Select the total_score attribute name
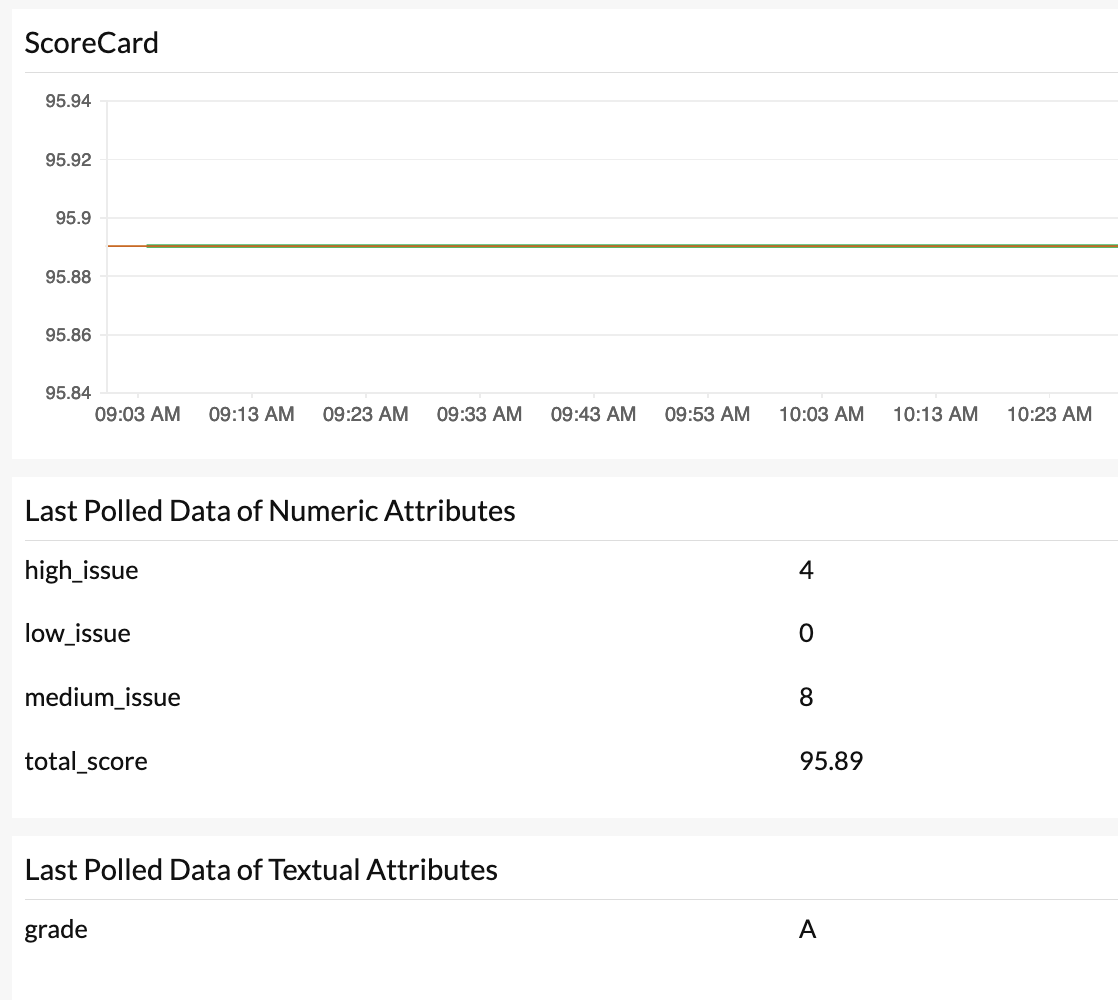Image resolution: width=1118 pixels, height=1000 pixels. click(86, 762)
